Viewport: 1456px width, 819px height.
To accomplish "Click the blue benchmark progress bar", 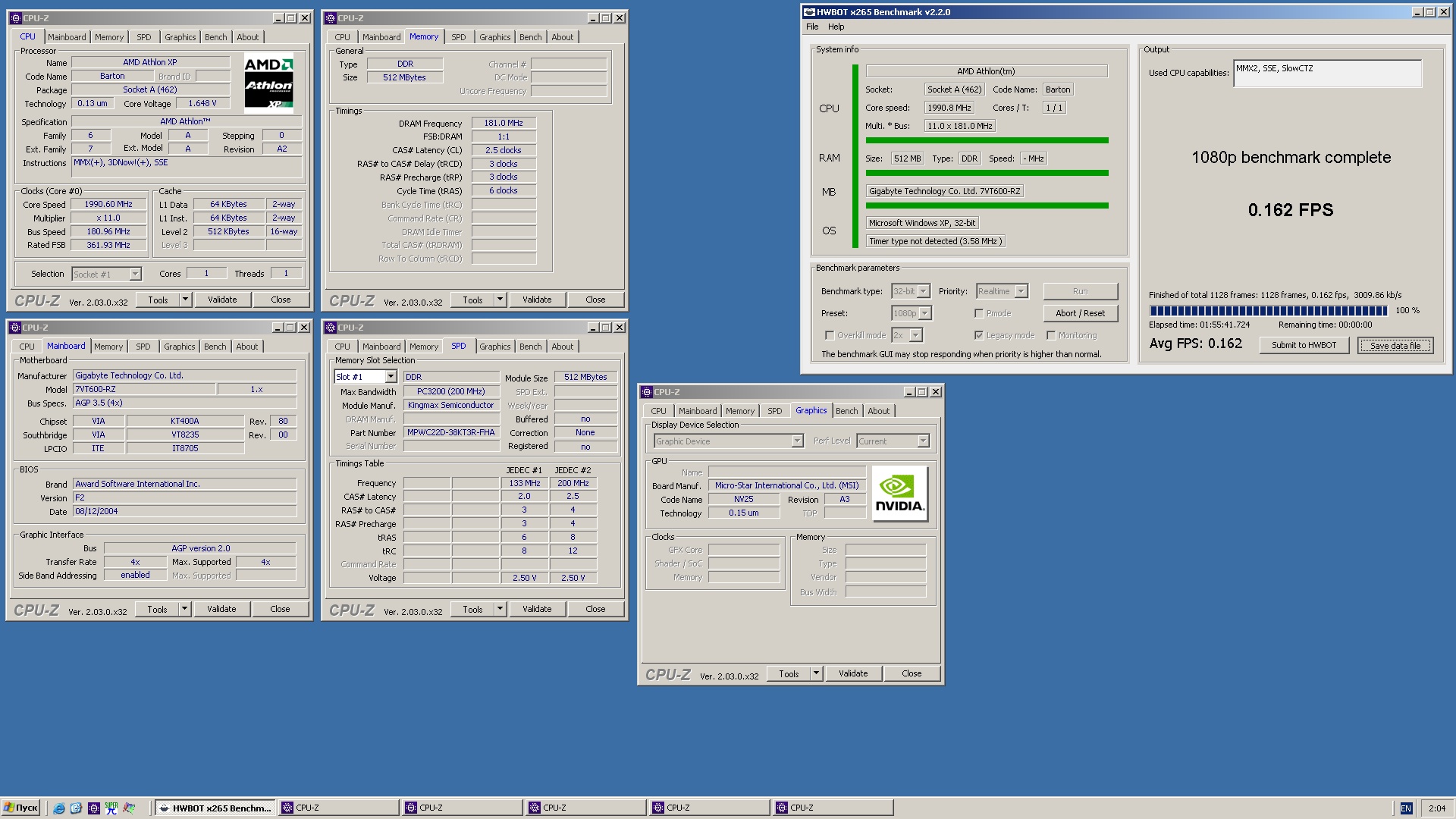I will point(1268,310).
